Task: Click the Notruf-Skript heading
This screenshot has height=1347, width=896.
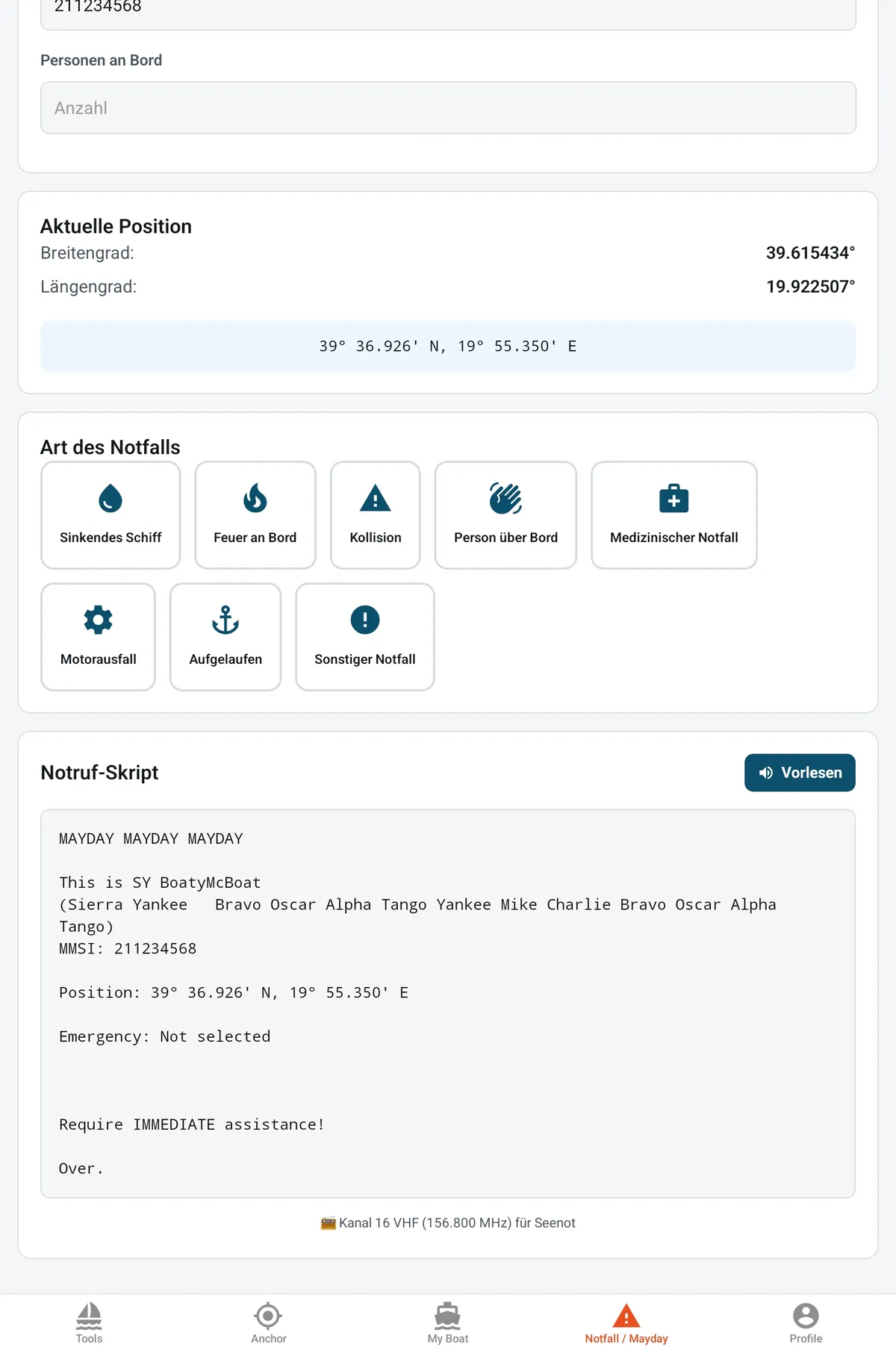Action: 99,773
